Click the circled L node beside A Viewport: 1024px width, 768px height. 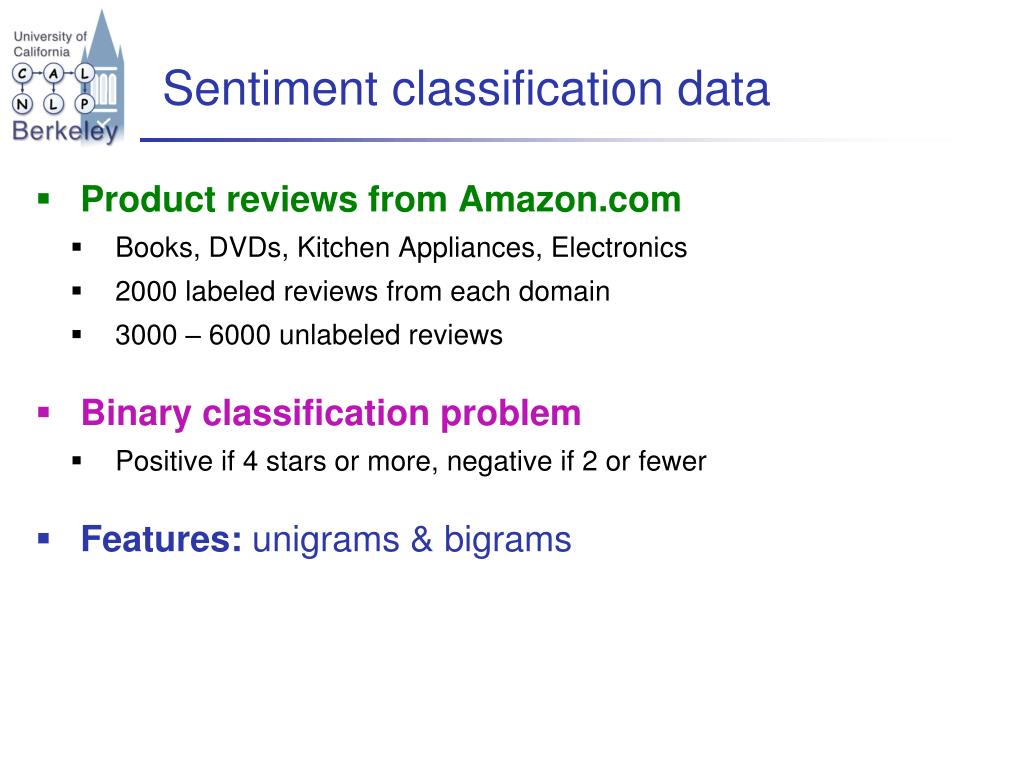pos(84,73)
